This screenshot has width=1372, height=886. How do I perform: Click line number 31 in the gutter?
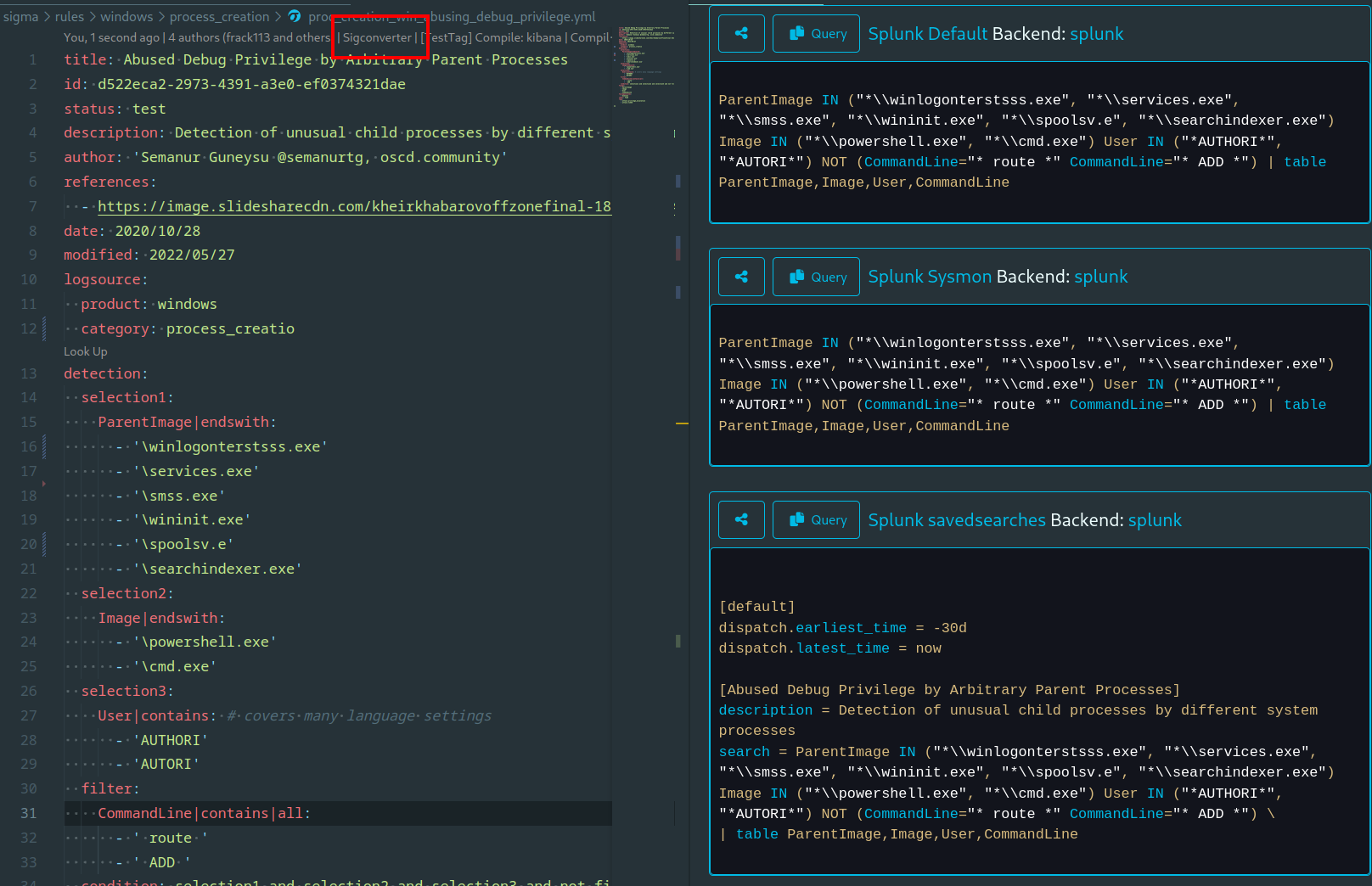pyautogui.click(x=29, y=813)
